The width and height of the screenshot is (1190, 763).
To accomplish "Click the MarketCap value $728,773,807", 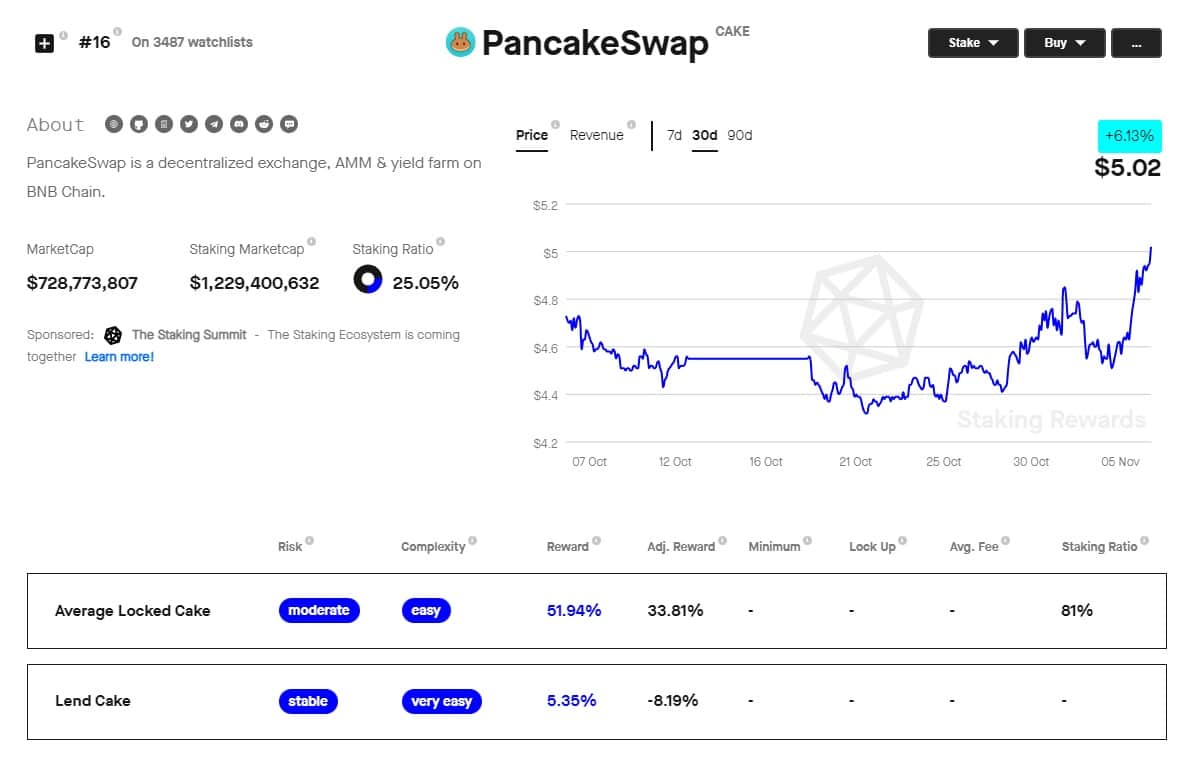I will coord(82,283).
